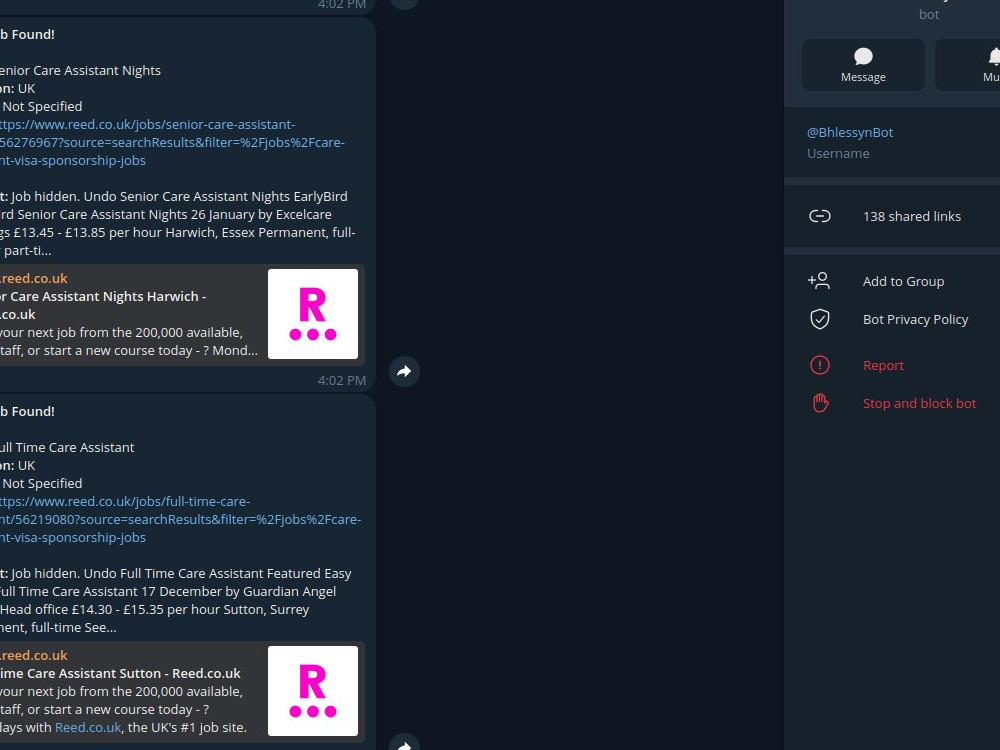1000x750 pixels.
Task: Click the @BhlessynBot username
Action: [x=849, y=133]
